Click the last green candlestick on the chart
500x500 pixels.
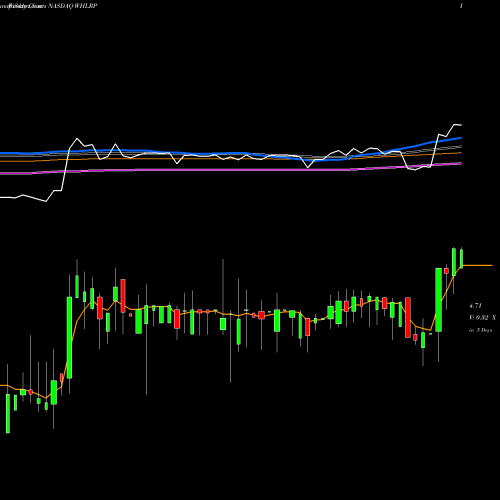click(x=462, y=259)
